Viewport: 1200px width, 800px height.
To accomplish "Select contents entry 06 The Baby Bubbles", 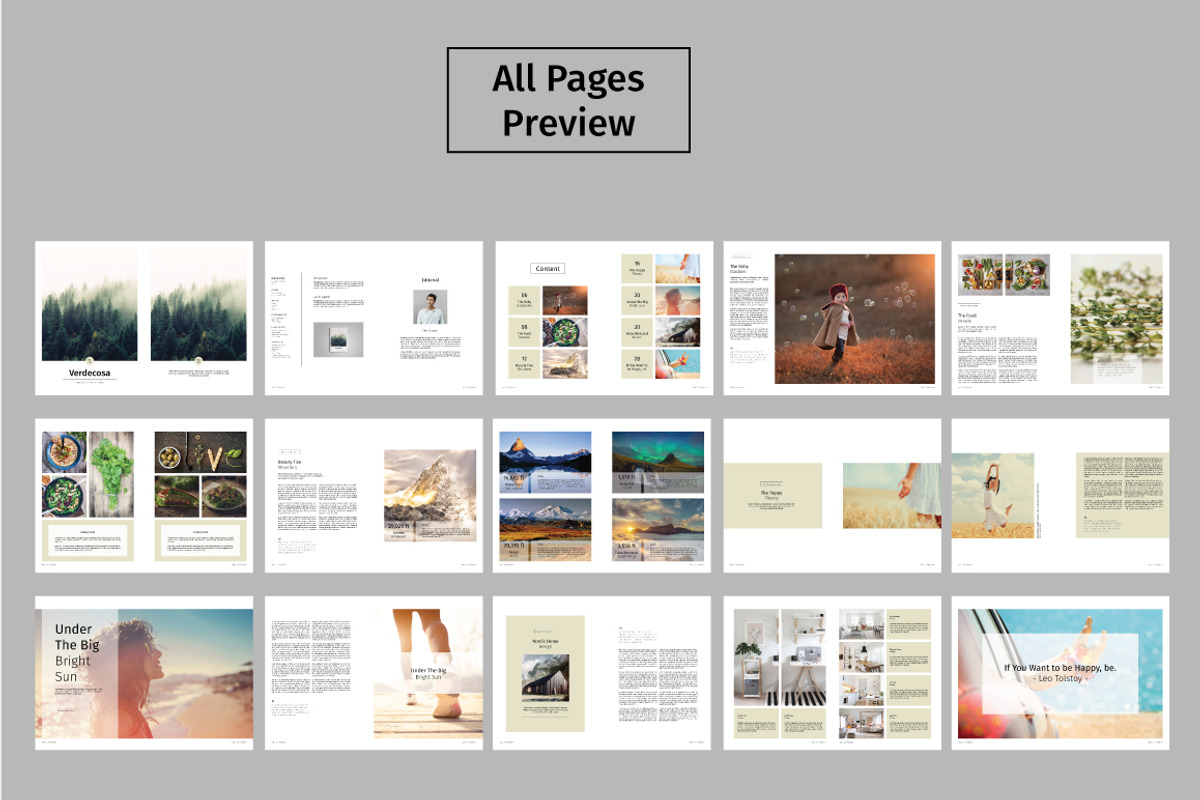I will pyautogui.click(x=523, y=300).
